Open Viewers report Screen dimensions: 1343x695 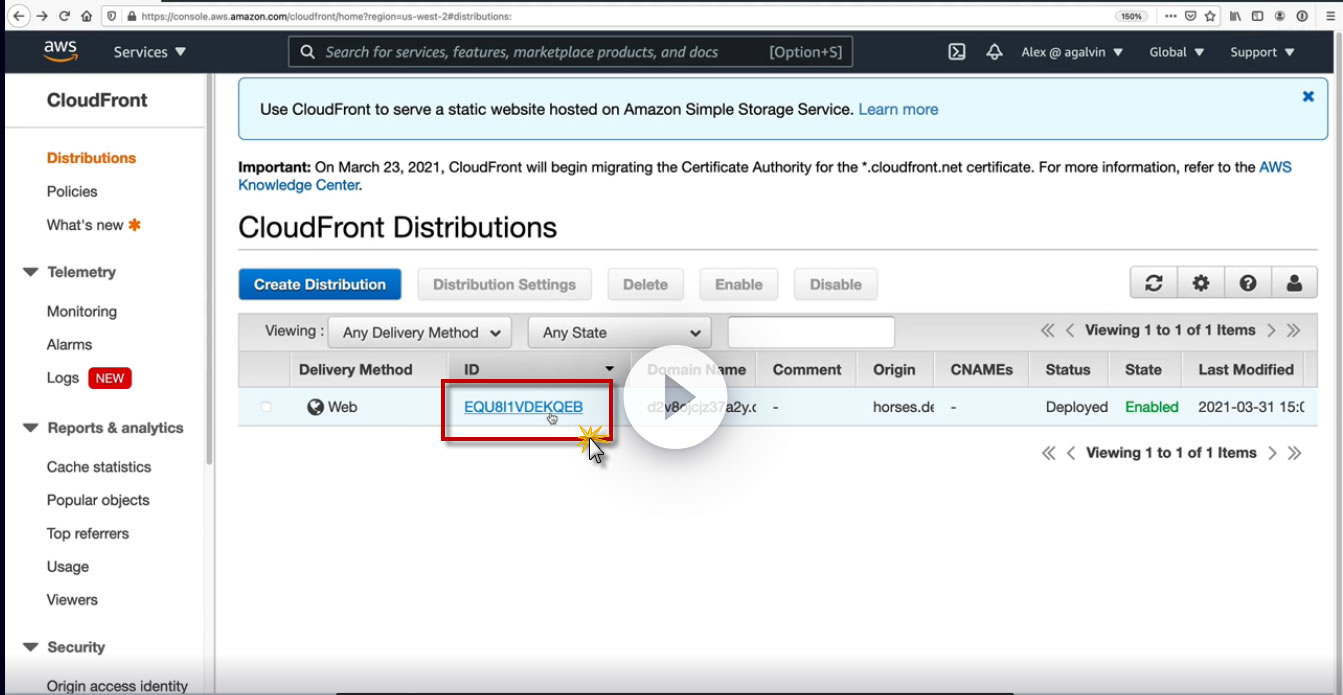pos(72,600)
